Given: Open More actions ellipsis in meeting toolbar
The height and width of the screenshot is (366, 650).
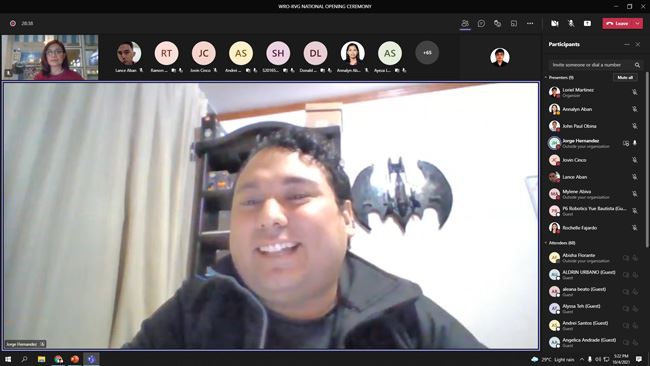Looking at the screenshot, I should coord(530,24).
